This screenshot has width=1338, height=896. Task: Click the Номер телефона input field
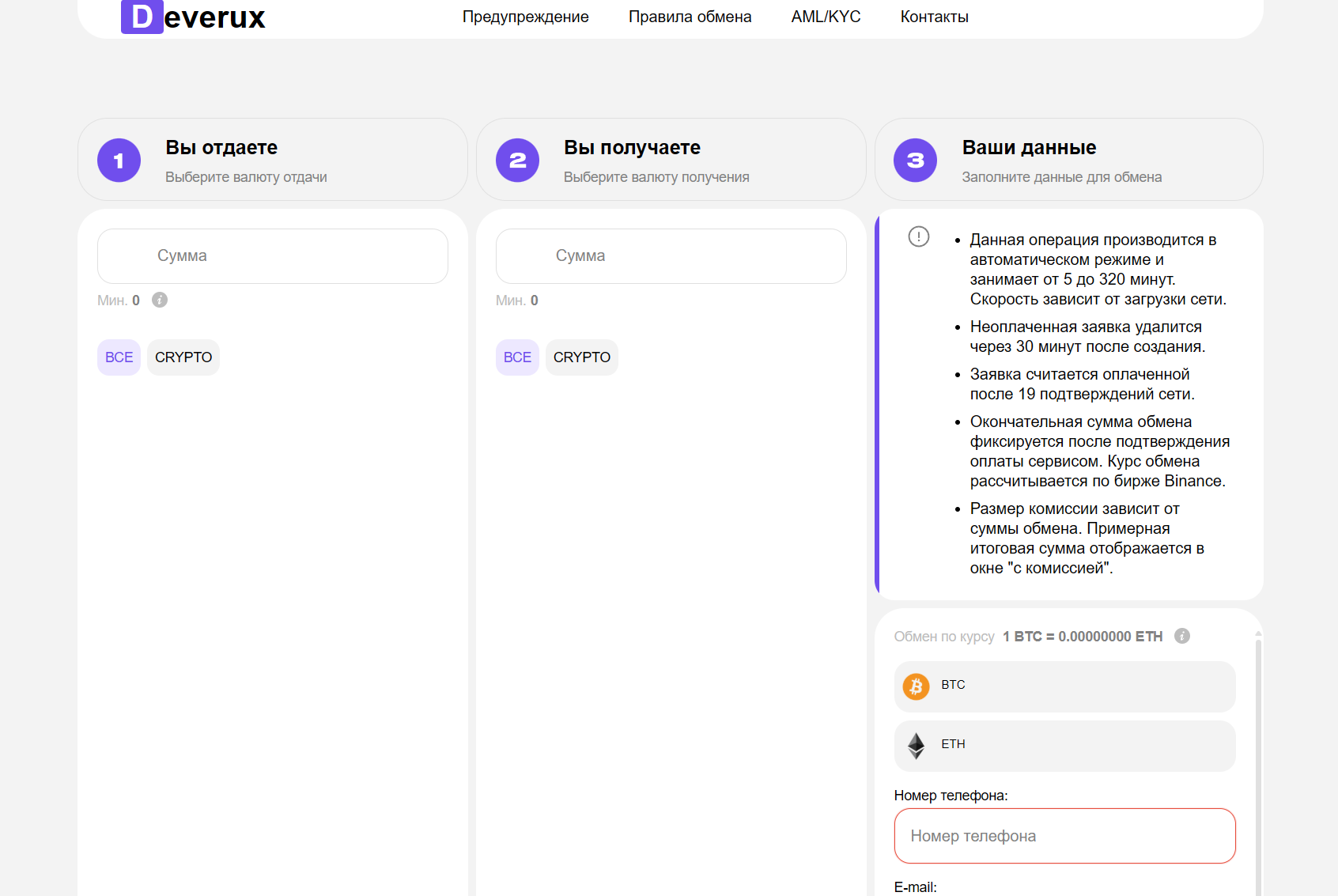(1064, 836)
